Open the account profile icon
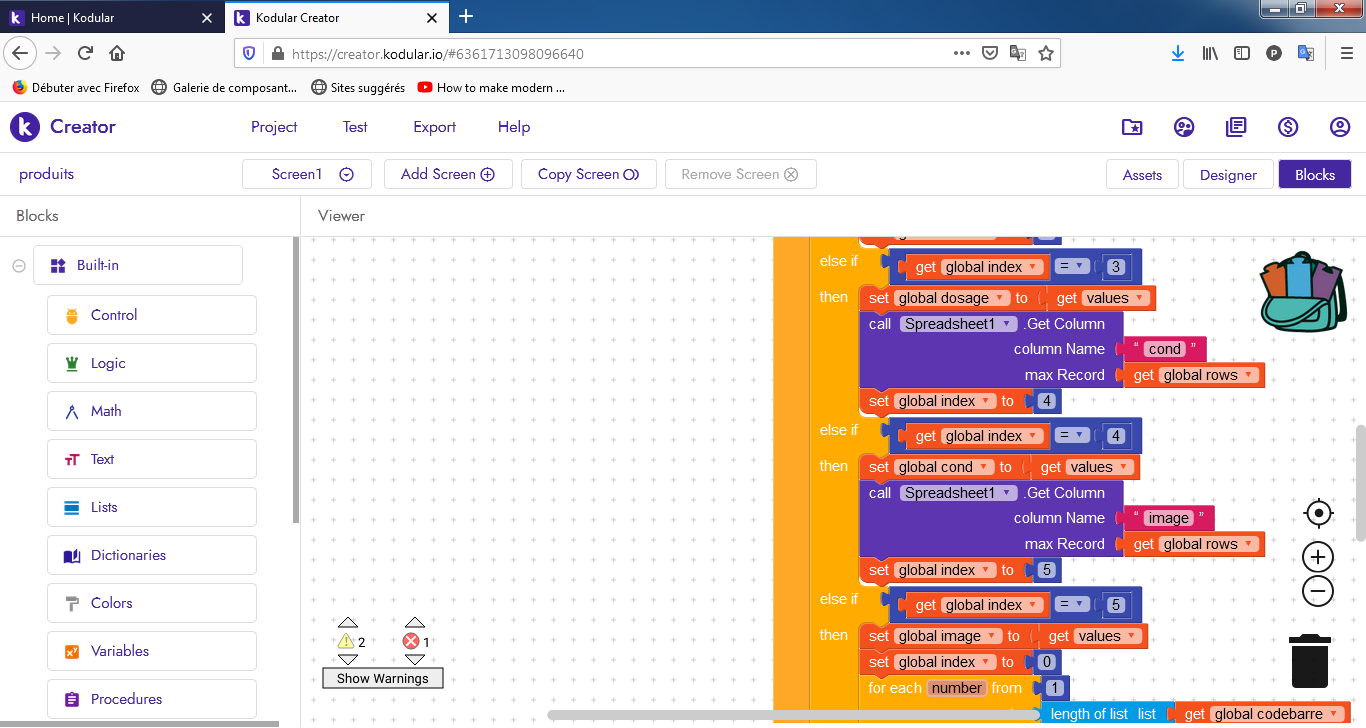1366x728 pixels. [x=1340, y=127]
